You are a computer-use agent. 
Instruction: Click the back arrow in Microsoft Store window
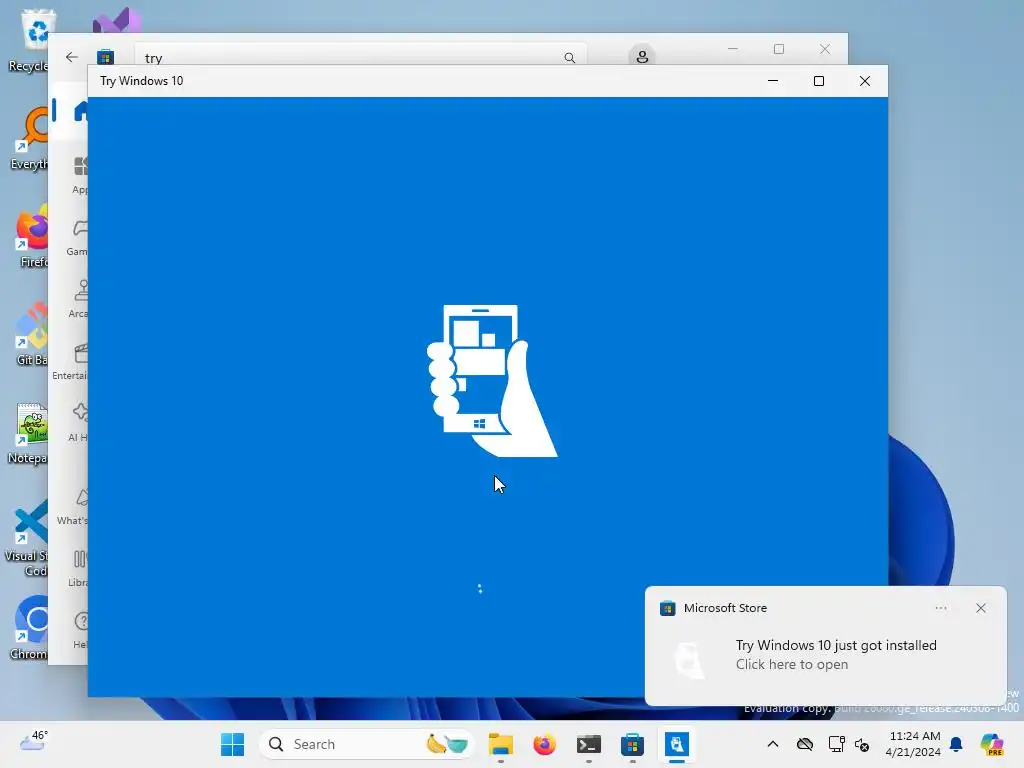pyautogui.click(x=72, y=57)
